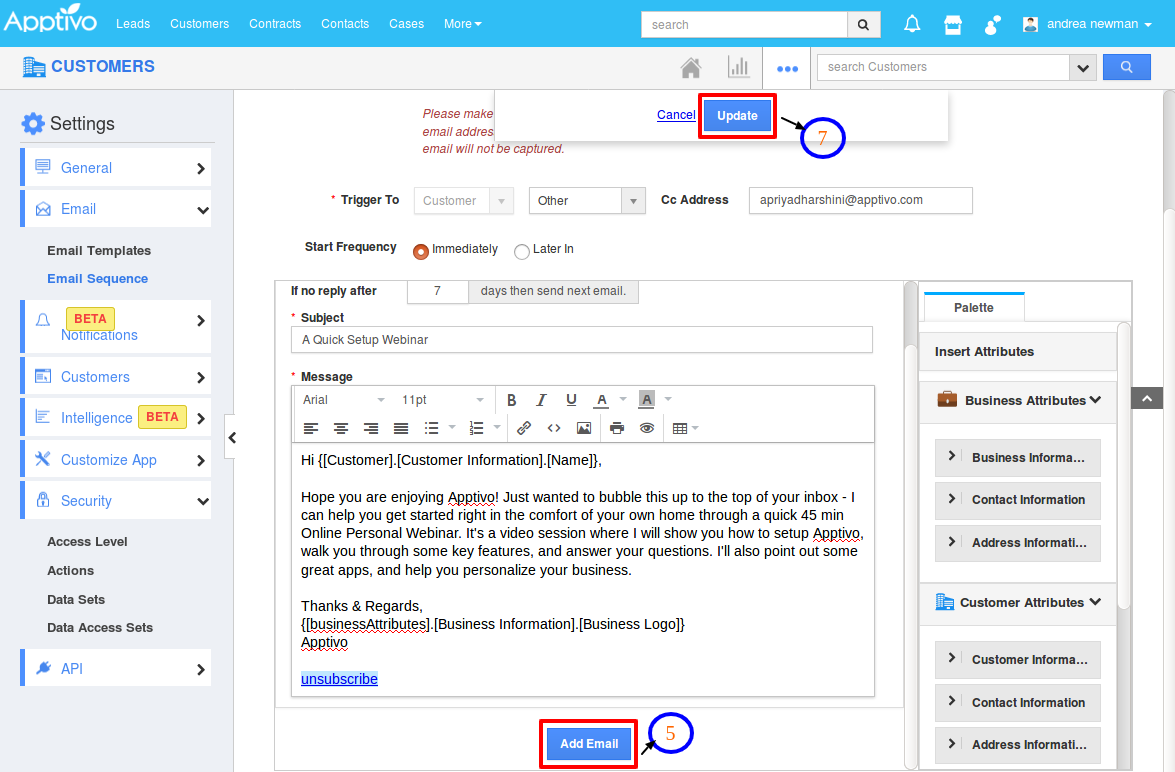The width and height of the screenshot is (1175, 772).
Task: Open the Other trigger dropdown
Action: (587, 201)
